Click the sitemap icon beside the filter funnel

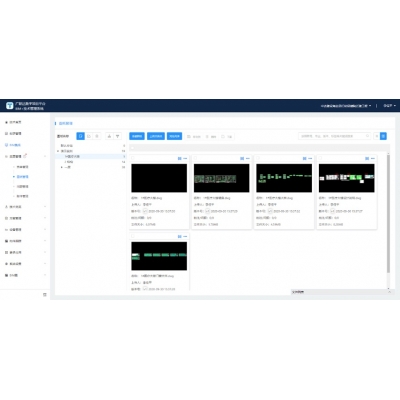109,136
